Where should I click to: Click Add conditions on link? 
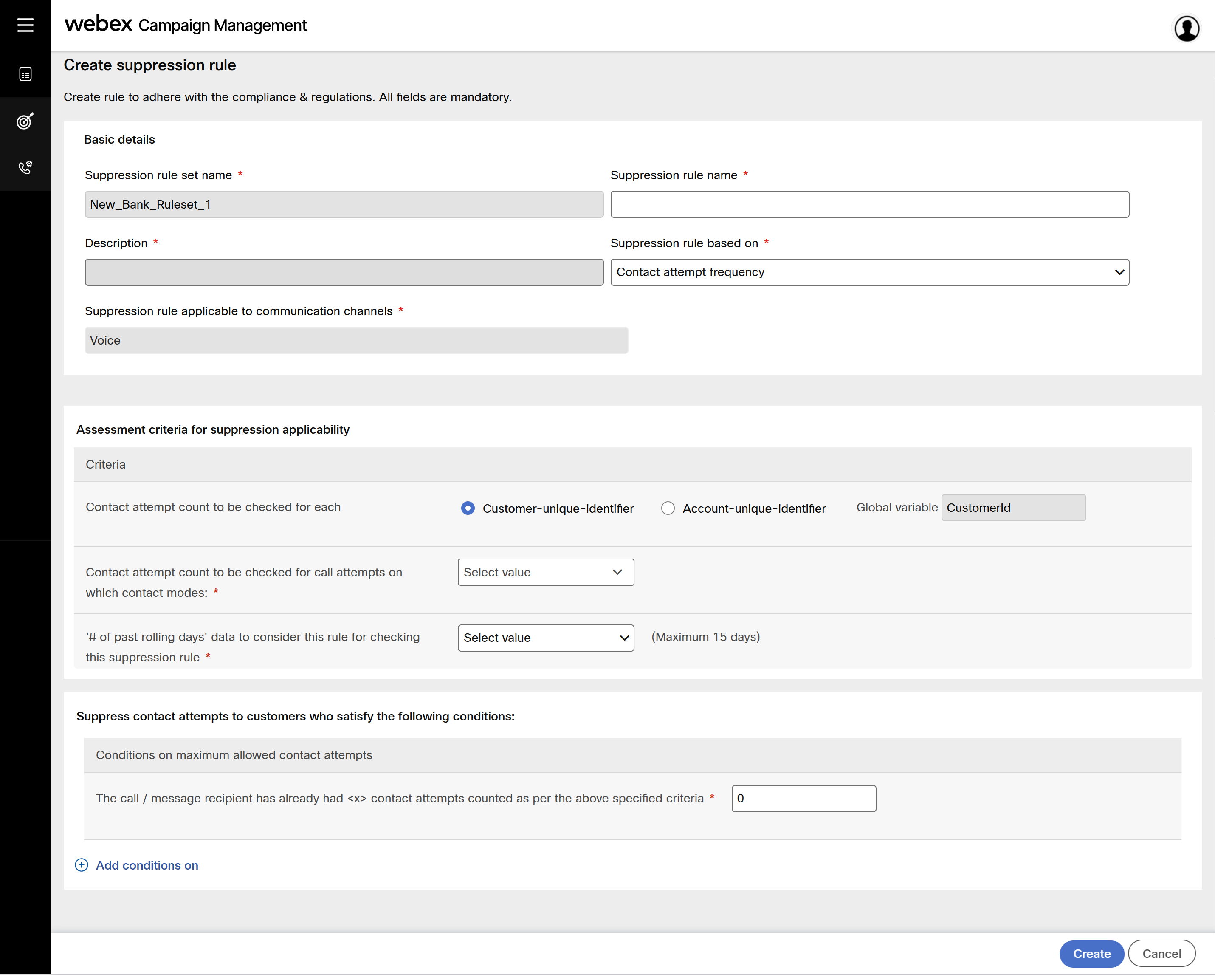[x=147, y=865]
